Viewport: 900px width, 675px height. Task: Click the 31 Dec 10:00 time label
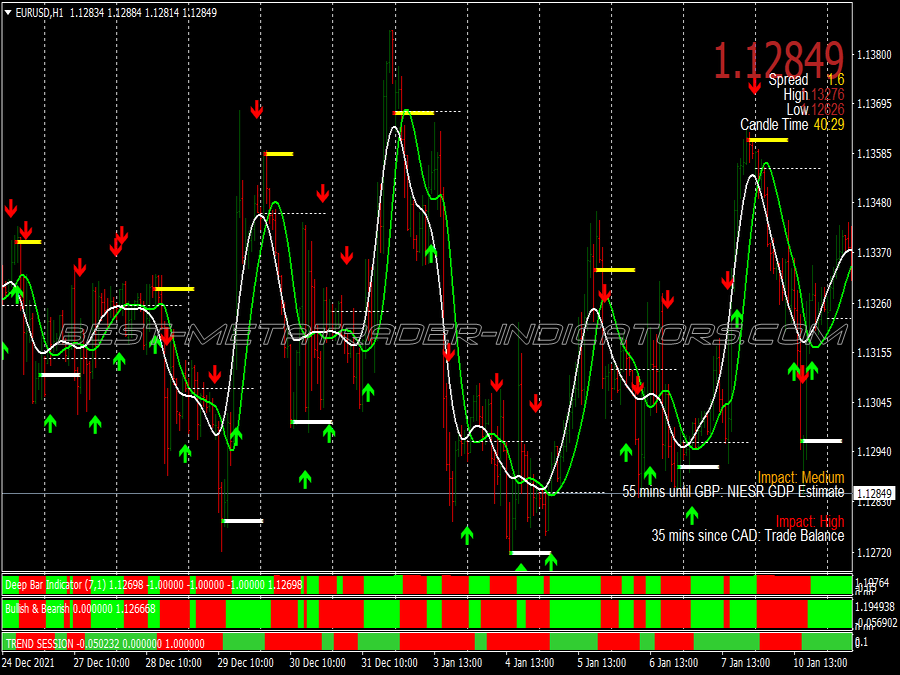(389, 662)
